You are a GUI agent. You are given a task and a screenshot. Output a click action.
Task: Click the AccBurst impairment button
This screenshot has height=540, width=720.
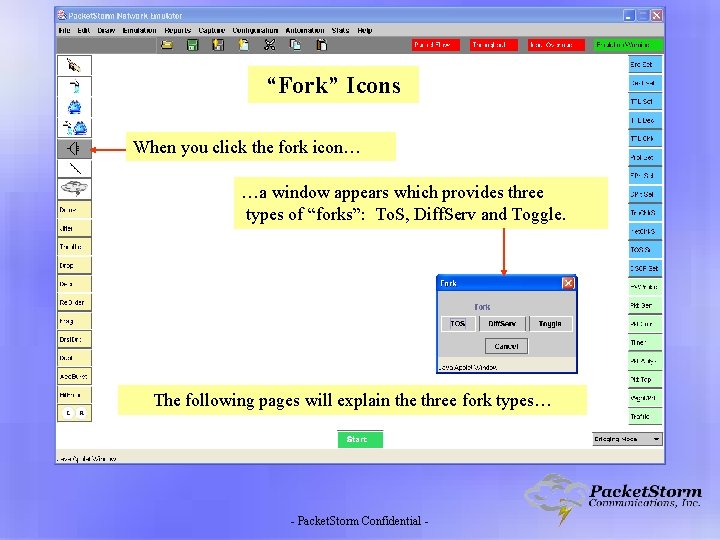(x=74, y=377)
